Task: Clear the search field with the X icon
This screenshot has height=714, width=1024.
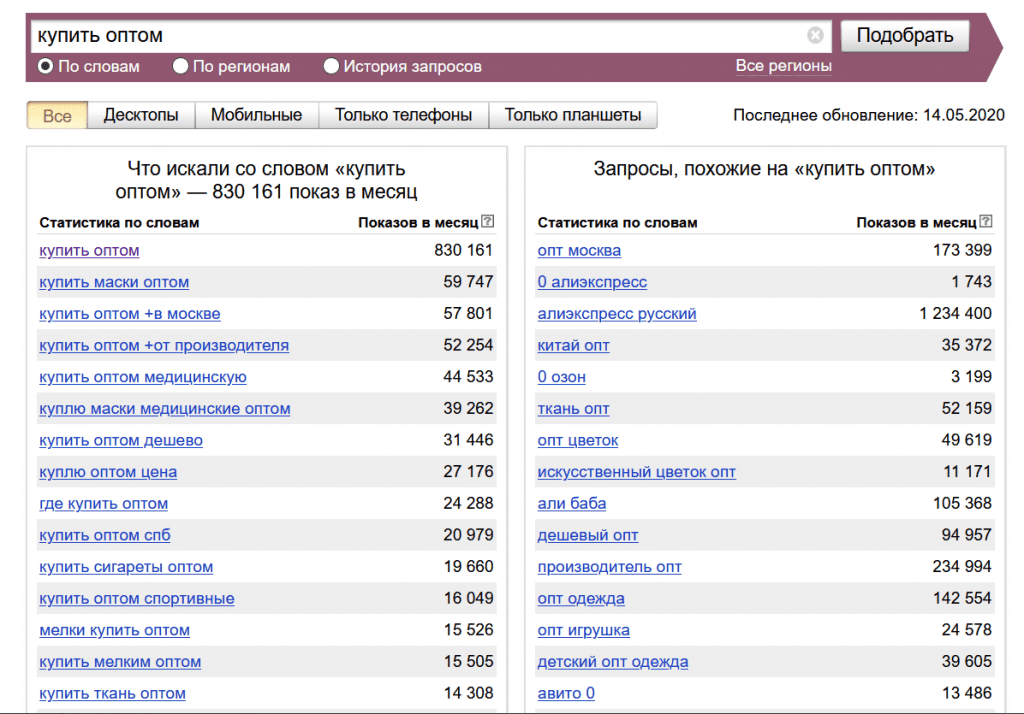Action: pos(815,36)
